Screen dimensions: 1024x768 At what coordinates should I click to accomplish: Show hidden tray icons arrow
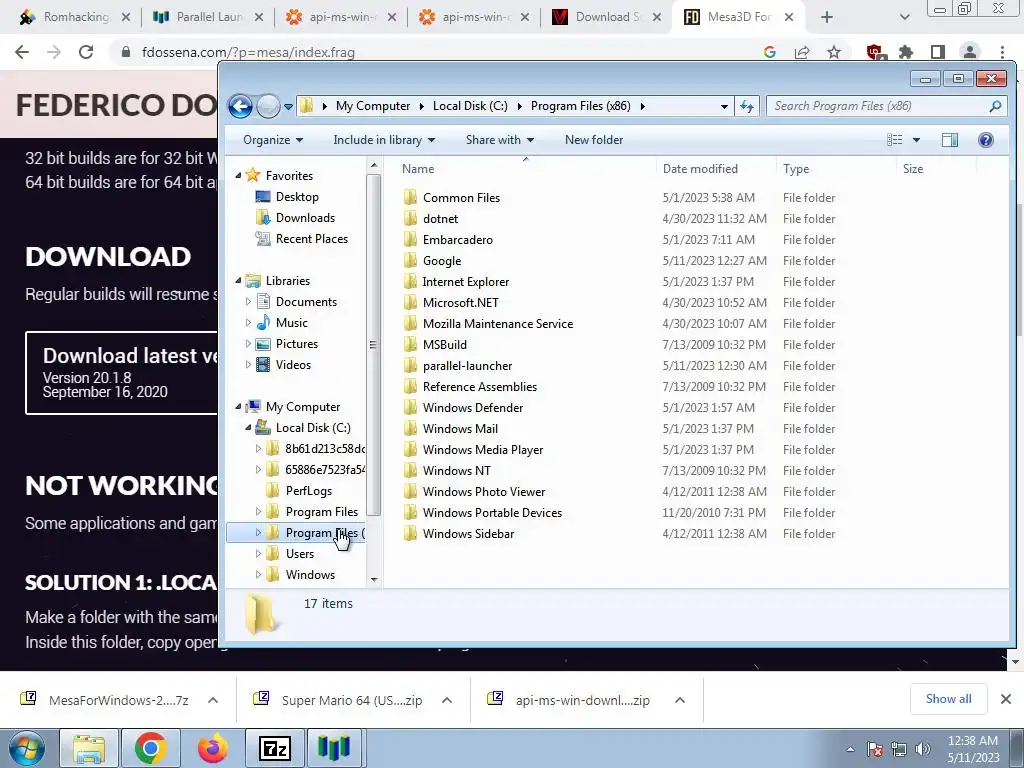tap(850, 749)
